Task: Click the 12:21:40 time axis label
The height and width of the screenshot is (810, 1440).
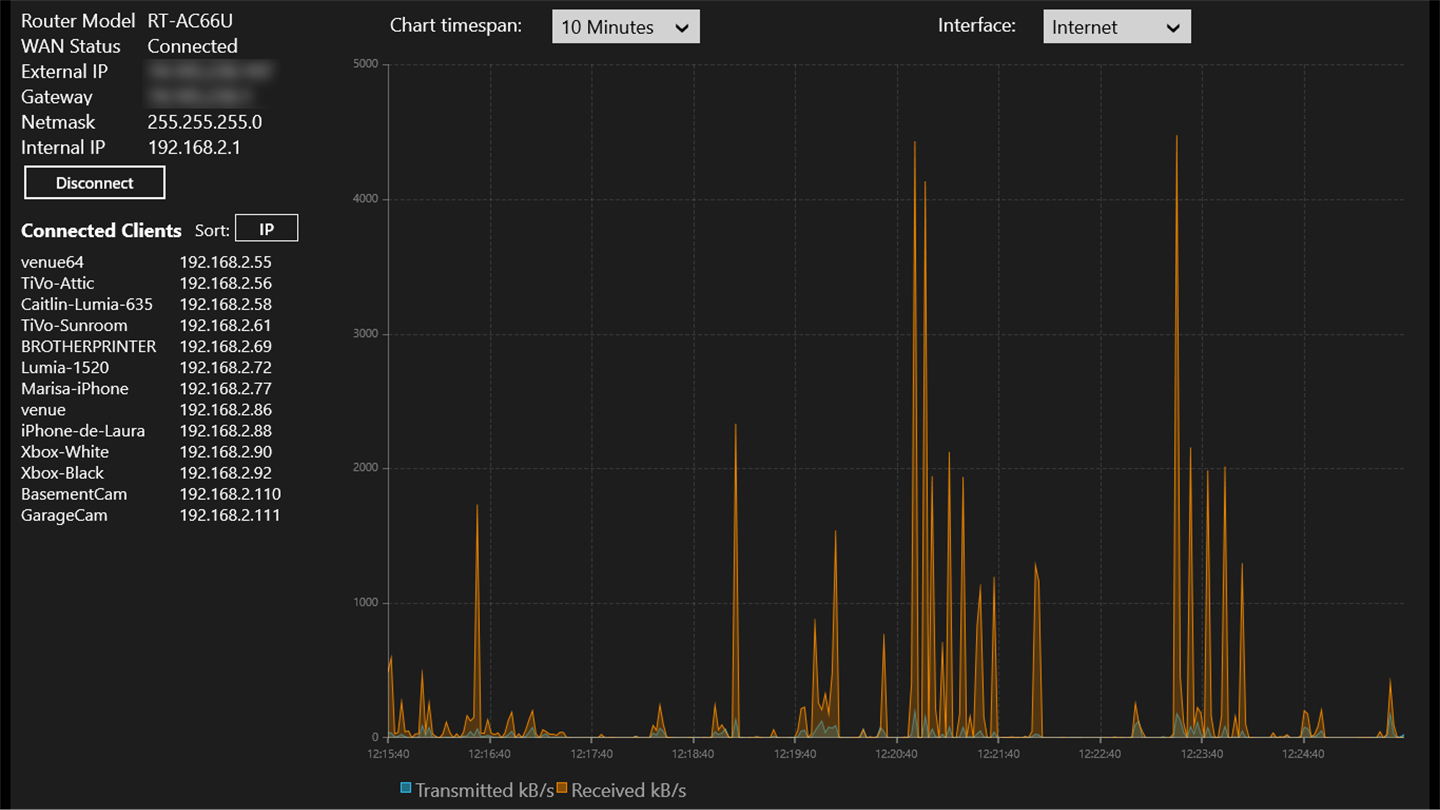Action: point(998,754)
